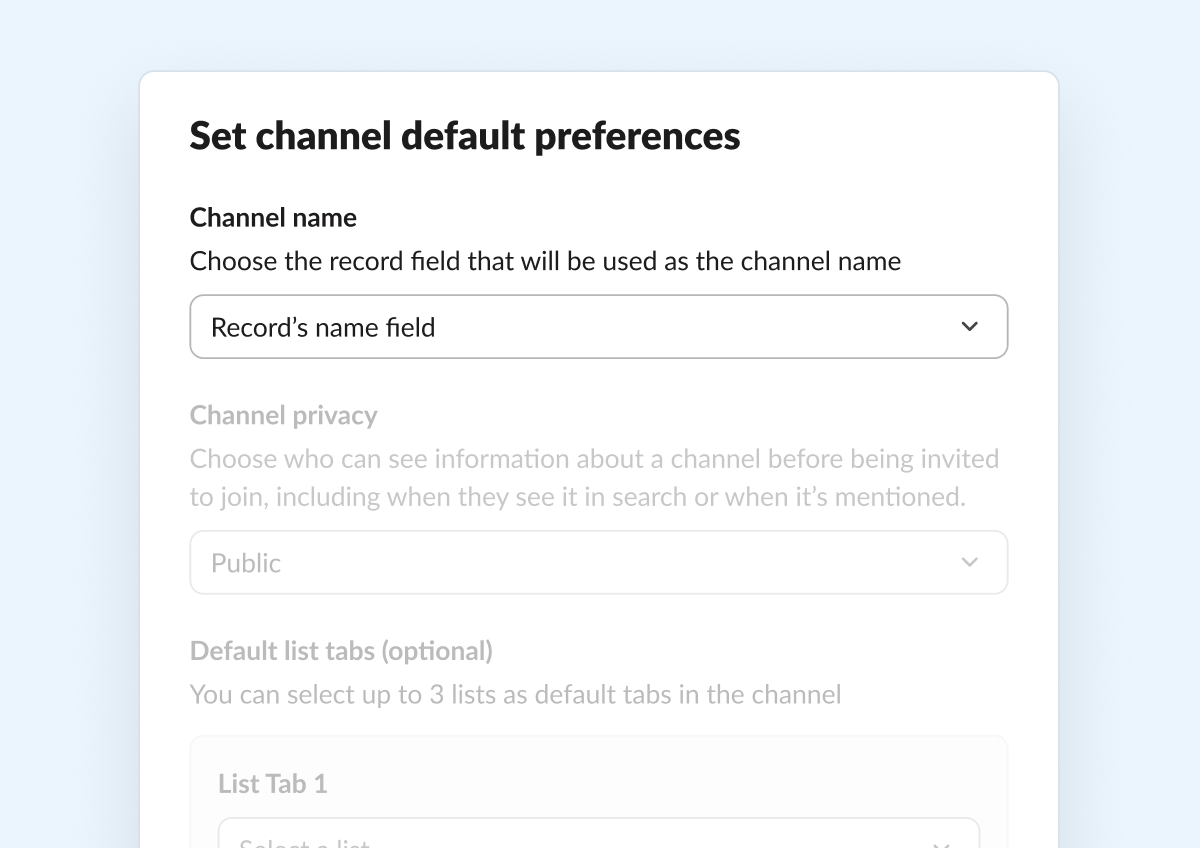1200x848 pixels.
Task: Click the chevron in the Channel name selector
Action: click(969, 327)
